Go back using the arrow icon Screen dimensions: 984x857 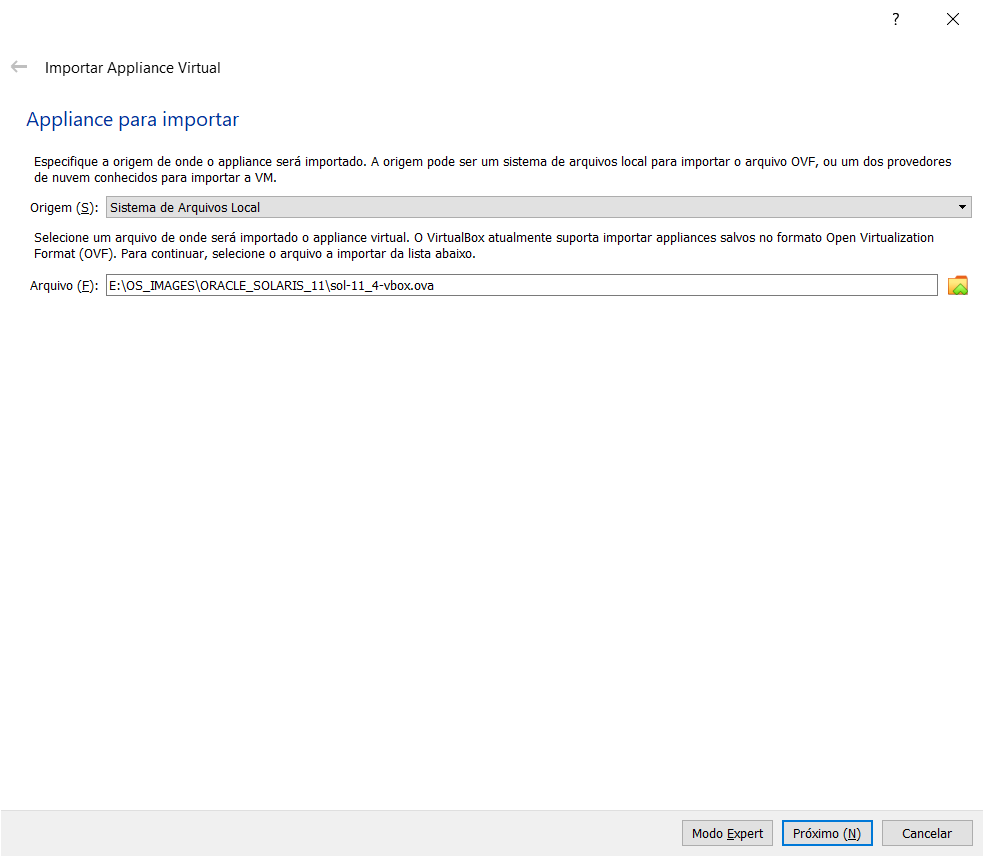click(19, 67)
